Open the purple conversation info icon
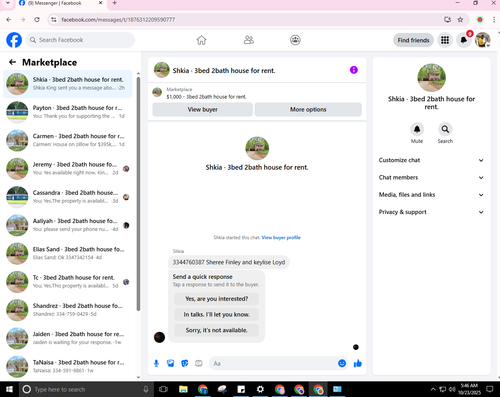The image size is (500, 397). 354,70
